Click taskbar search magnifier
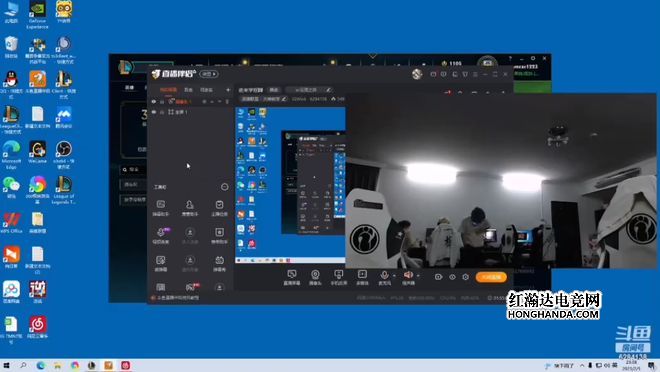 [x=23, y=365]
